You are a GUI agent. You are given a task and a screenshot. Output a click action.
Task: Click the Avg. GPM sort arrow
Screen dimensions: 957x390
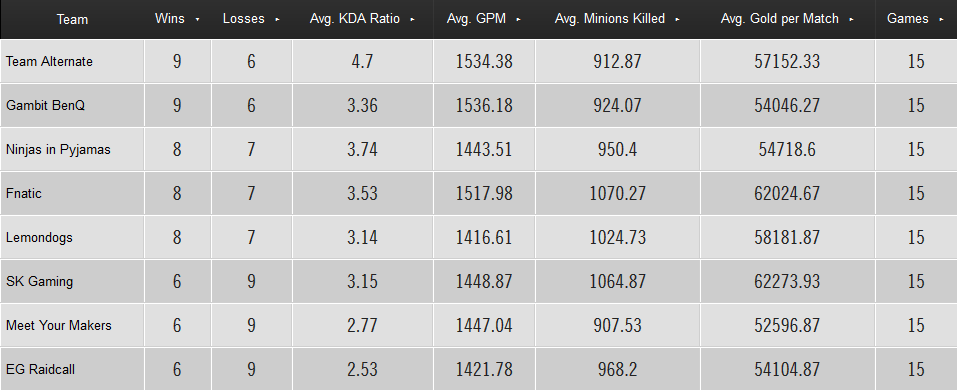click(518, 20)
